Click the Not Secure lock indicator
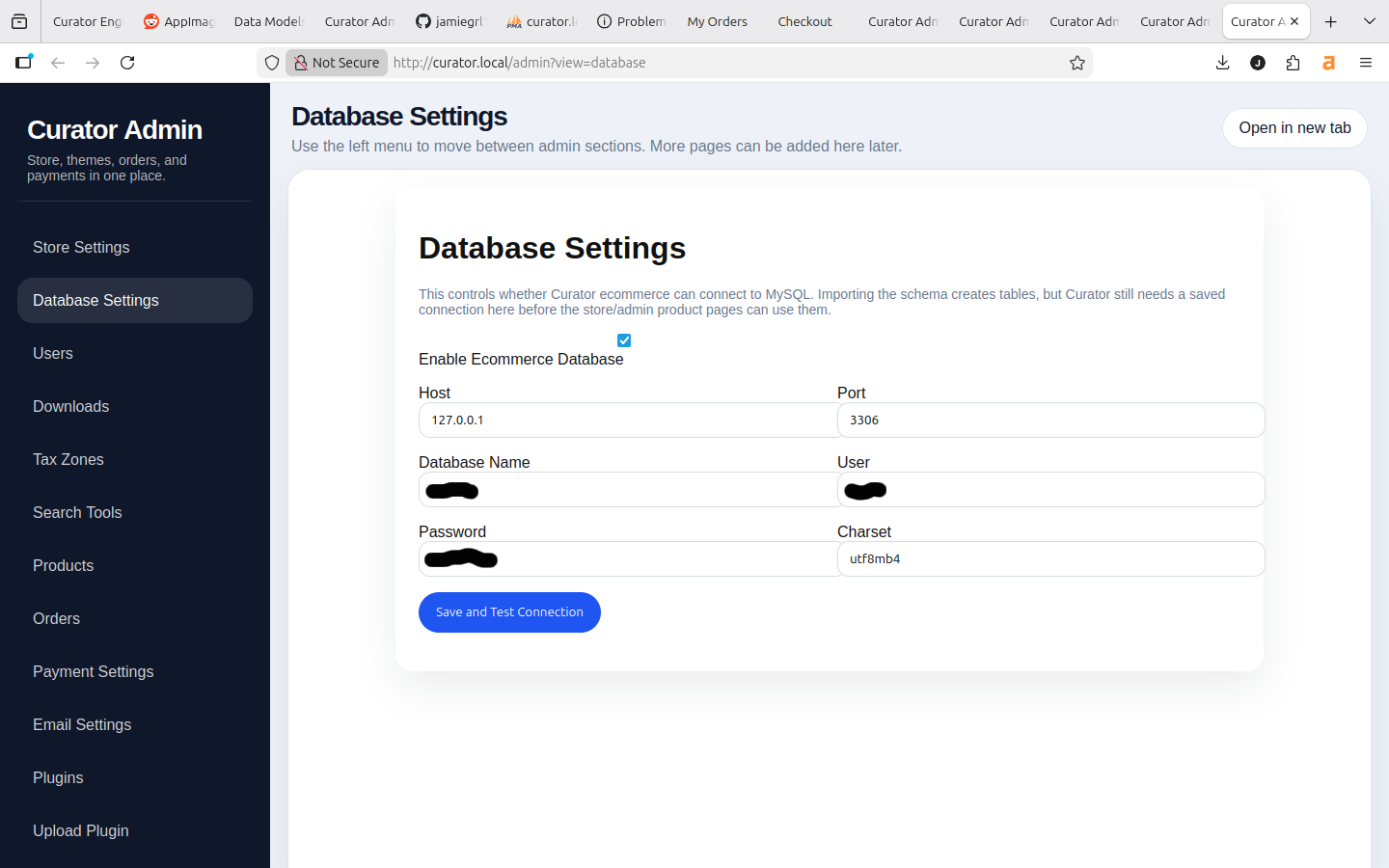The image size is (1389, 868). (x=337, y=63)
